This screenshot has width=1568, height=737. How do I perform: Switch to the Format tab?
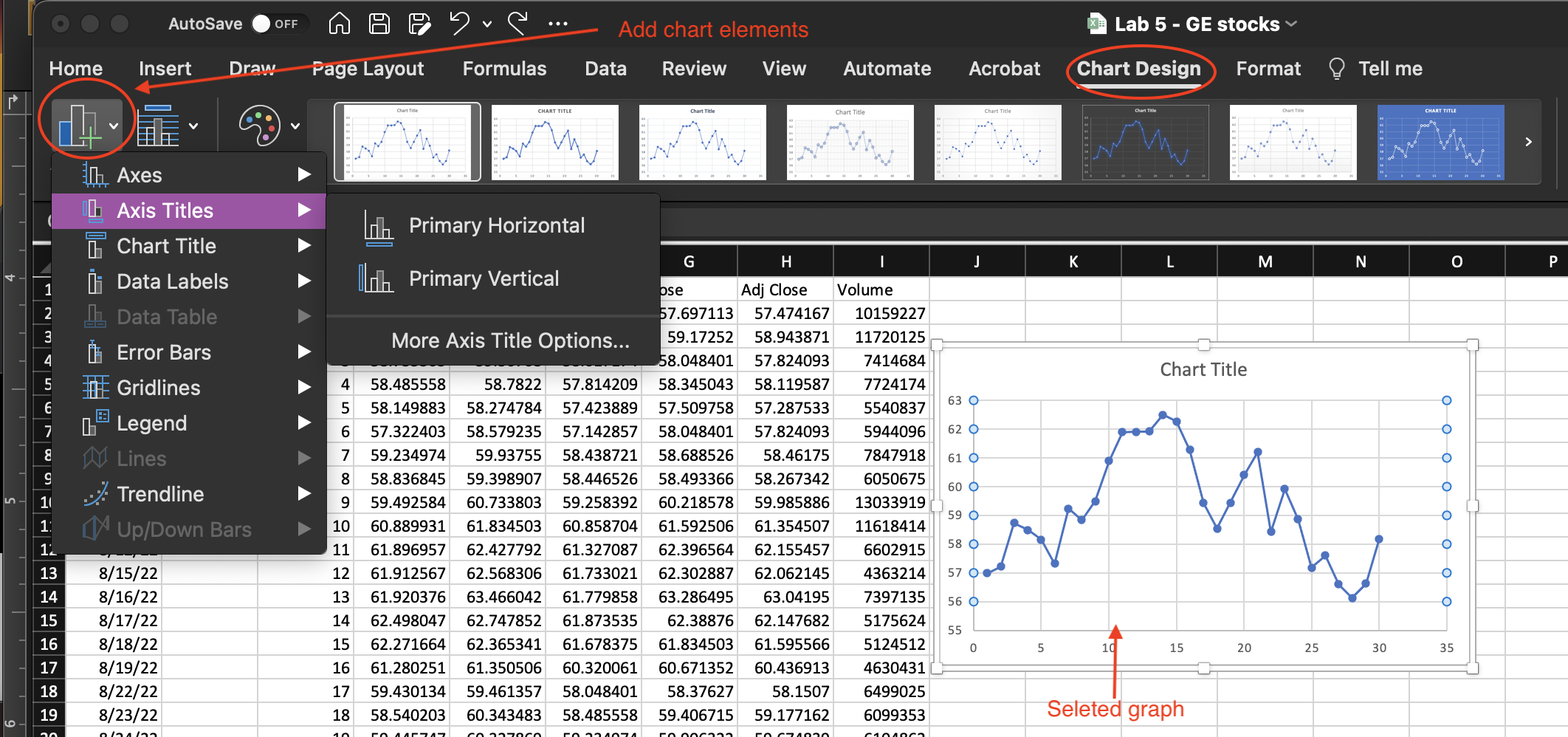(1268, 69)
